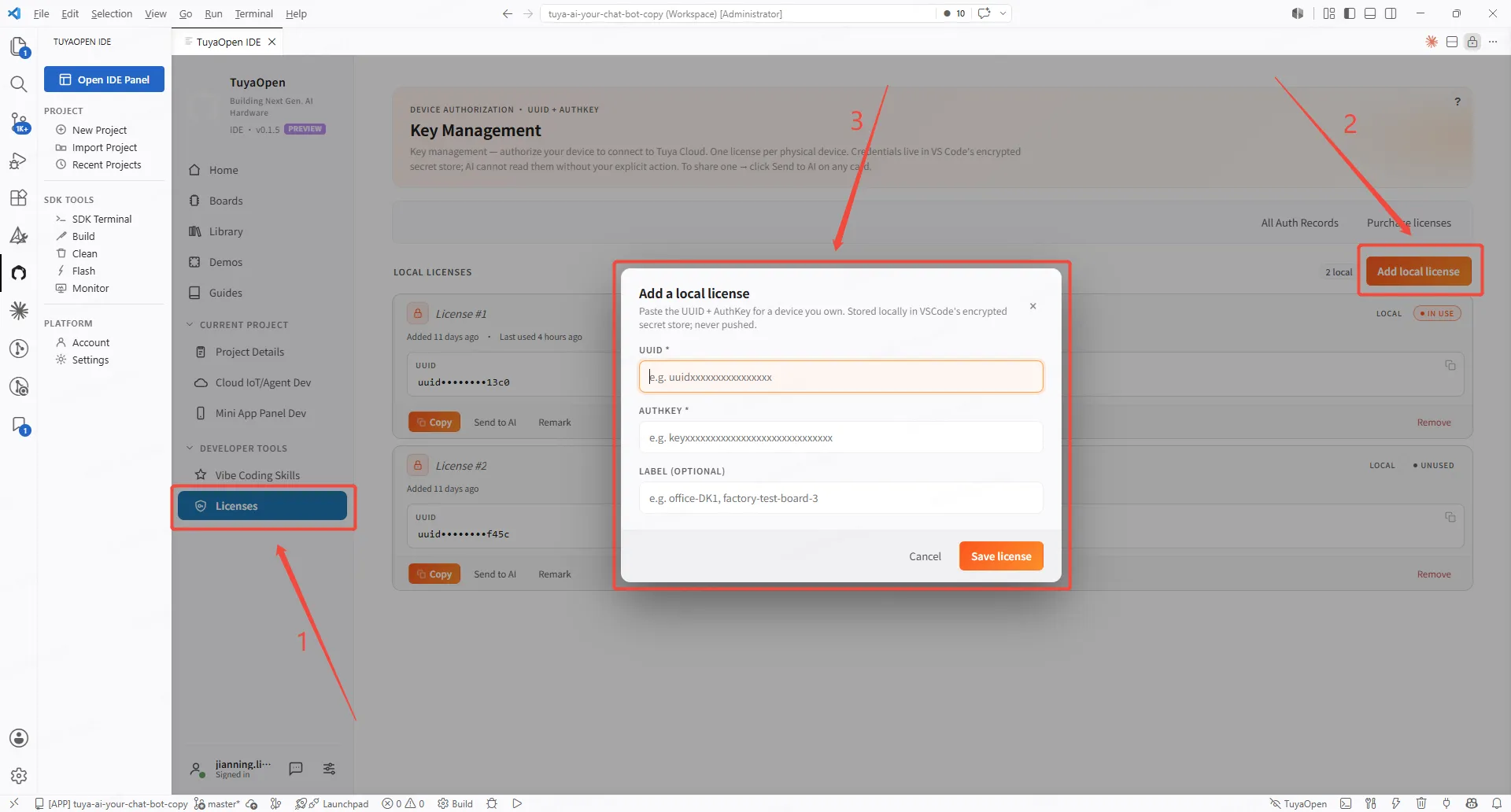
Task: Toggle Panel visibility in title bar
Action: 1370,13
